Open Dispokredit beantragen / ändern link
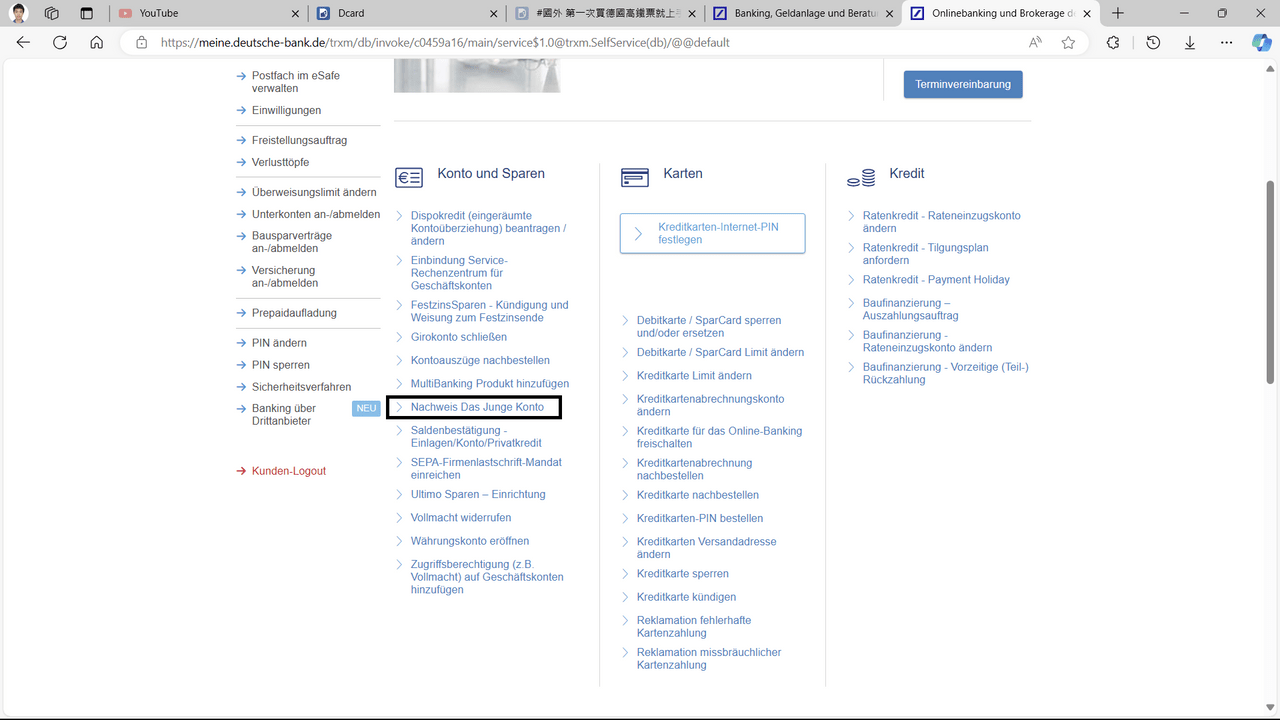The image size is (1280, 720). pos(488,228)
